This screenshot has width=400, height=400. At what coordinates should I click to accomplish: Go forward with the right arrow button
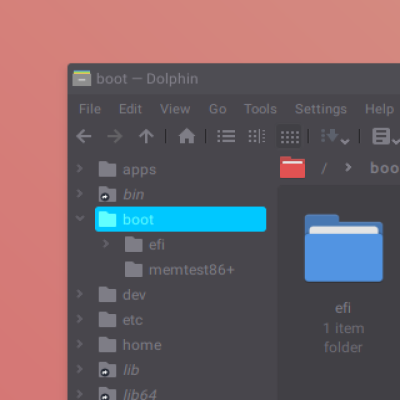point(115,136)
